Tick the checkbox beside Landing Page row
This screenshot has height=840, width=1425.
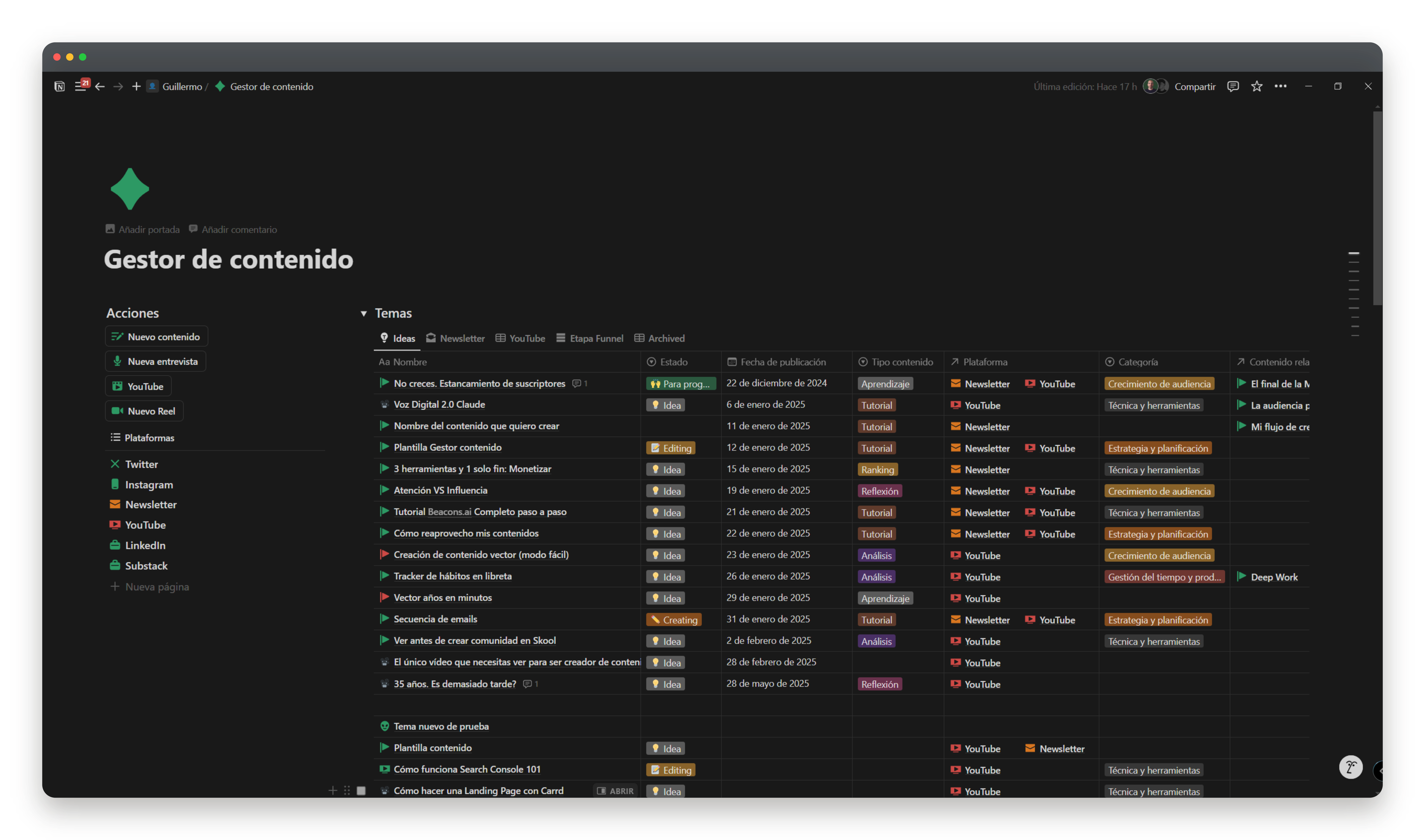(361, 791)
